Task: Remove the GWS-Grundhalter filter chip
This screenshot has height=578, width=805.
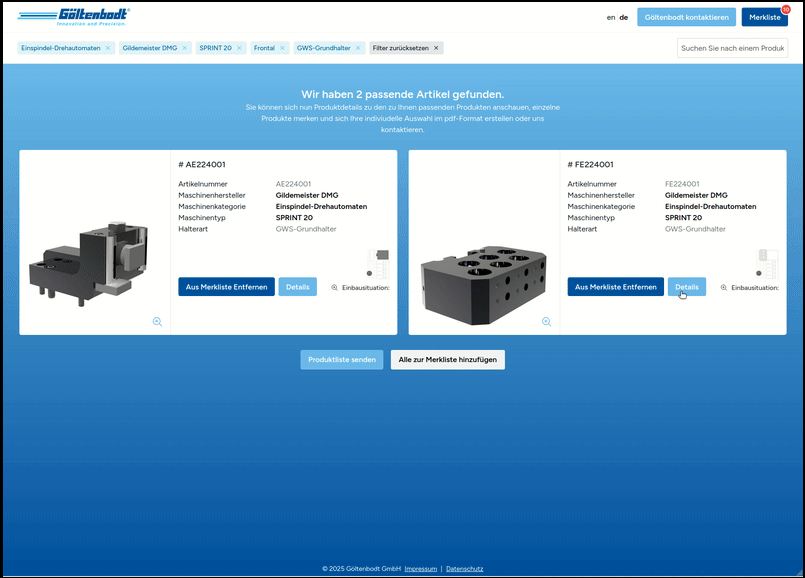Action: click(358, 48)
